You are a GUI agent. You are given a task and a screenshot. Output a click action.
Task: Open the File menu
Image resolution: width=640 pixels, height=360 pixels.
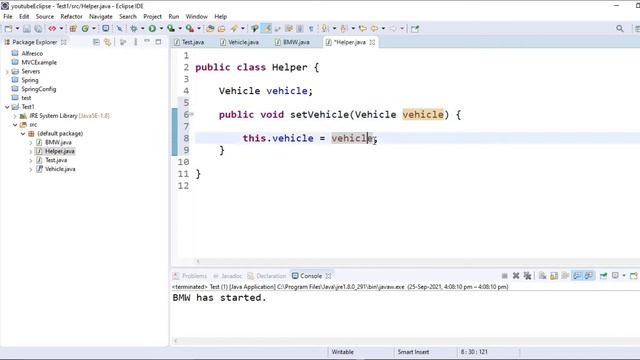pyautogui.click(x=8, y=16)
